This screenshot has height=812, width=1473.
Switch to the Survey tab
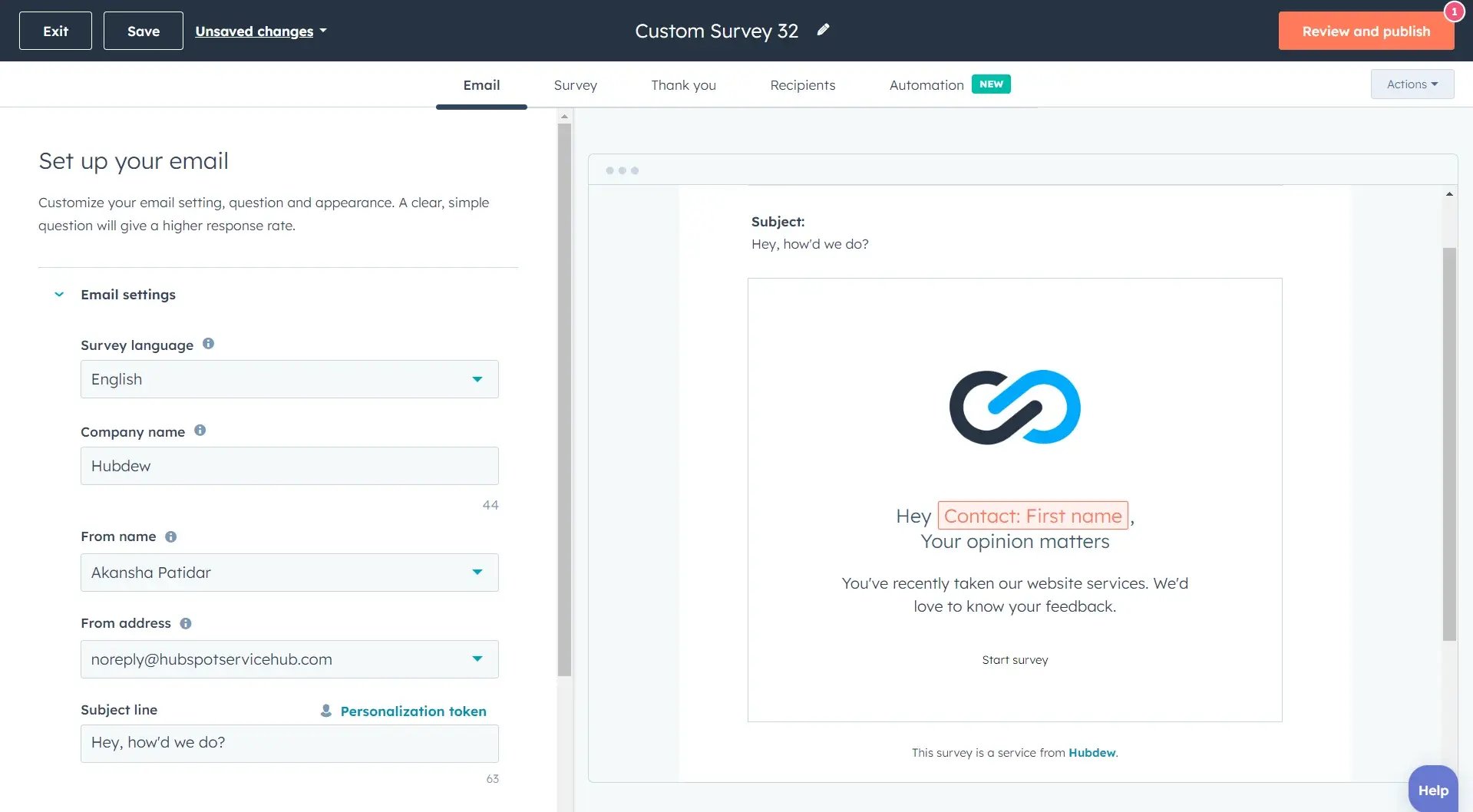pos(575,85)
